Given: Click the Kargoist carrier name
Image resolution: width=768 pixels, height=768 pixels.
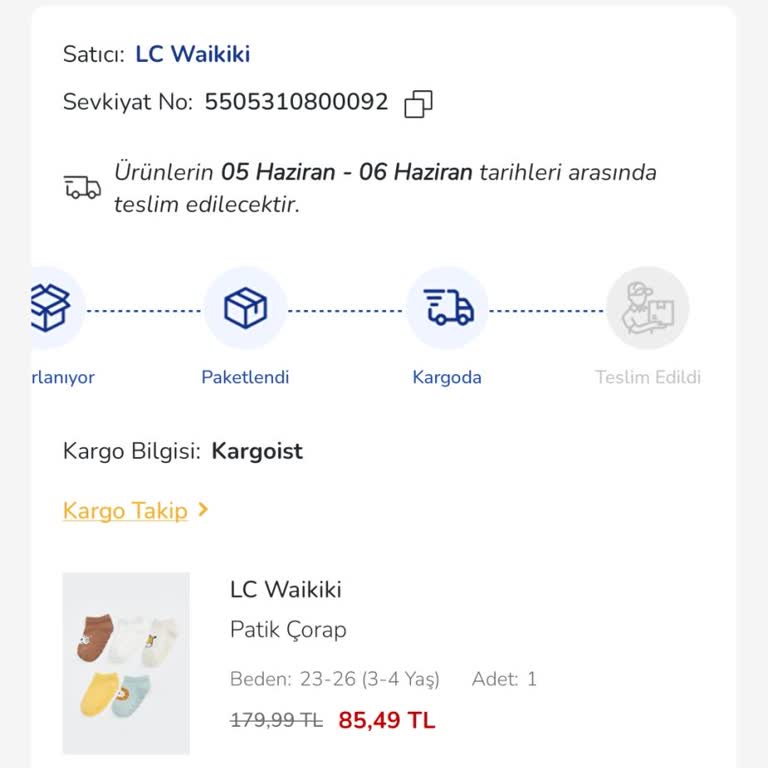Looking at the screenshot, I should 257,451.
